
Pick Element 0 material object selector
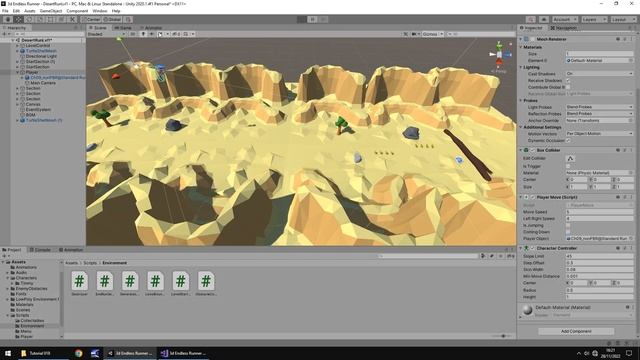coord(631,60)
